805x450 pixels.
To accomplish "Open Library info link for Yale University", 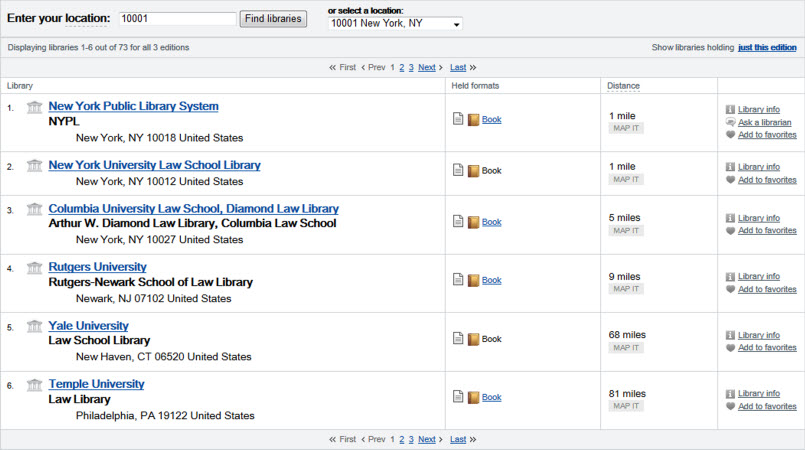I will [759, 335].
